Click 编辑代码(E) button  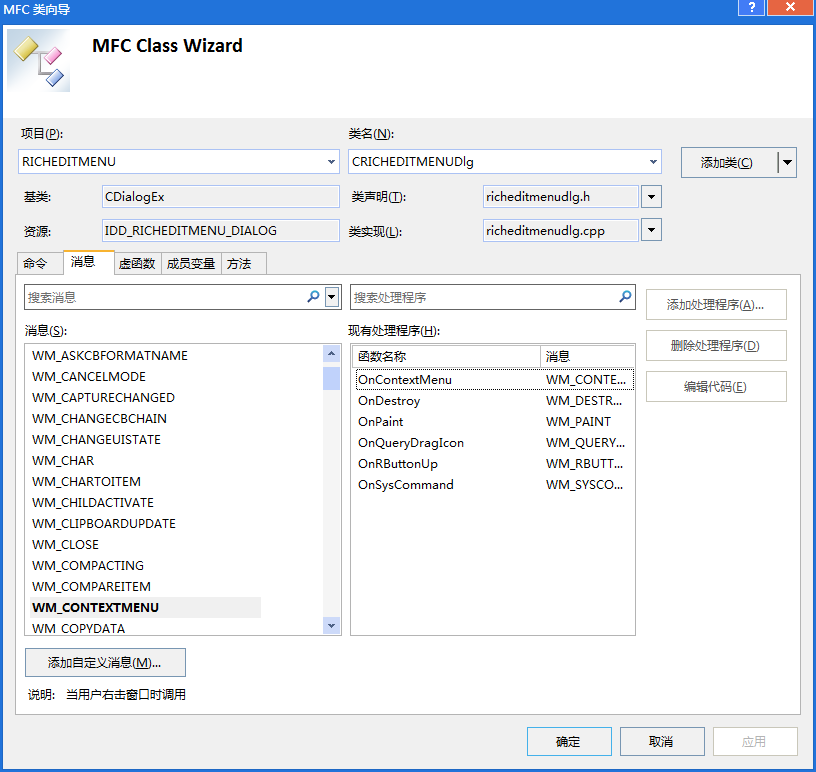(x=716, y=387)
